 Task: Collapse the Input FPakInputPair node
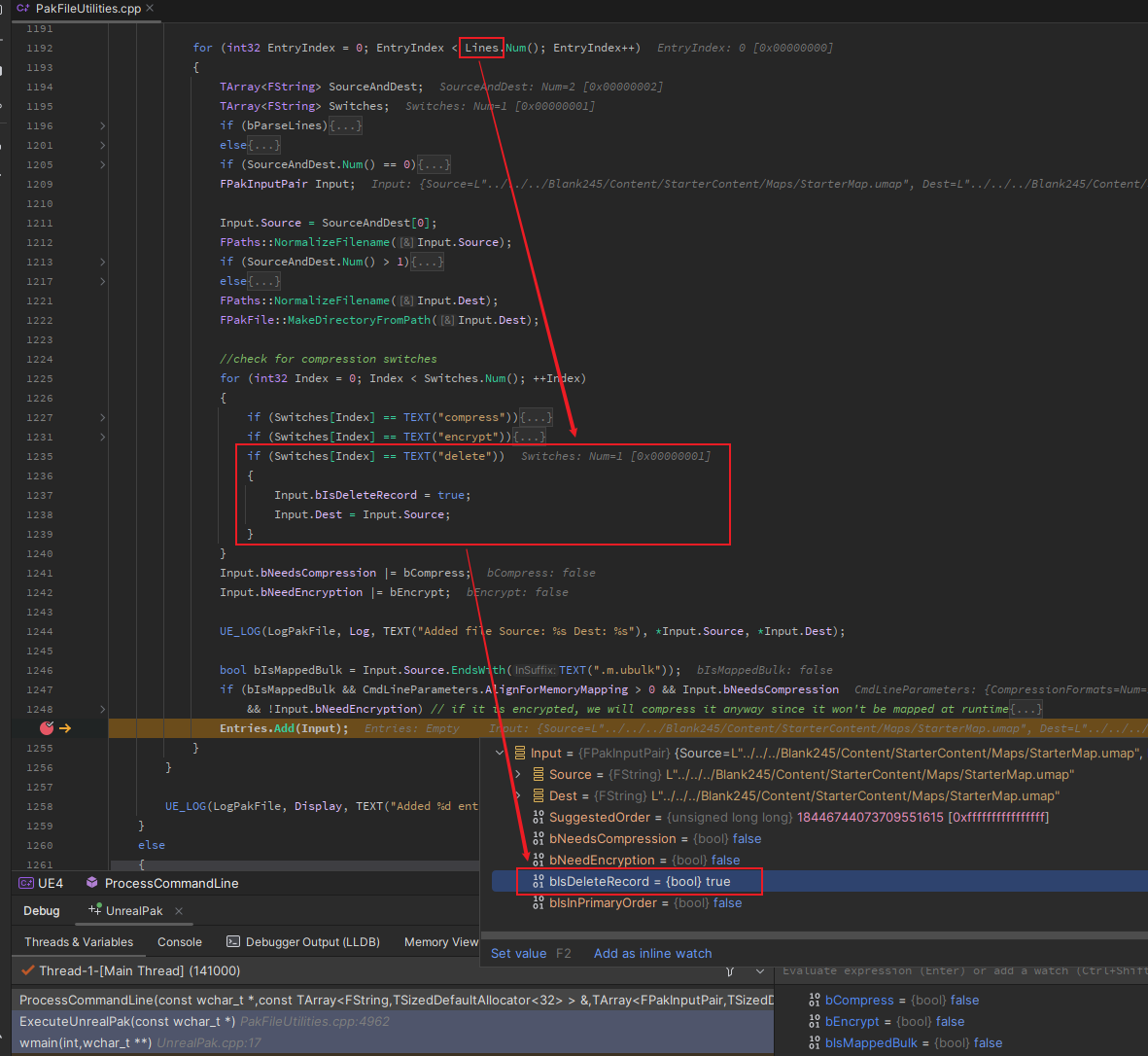500,754
